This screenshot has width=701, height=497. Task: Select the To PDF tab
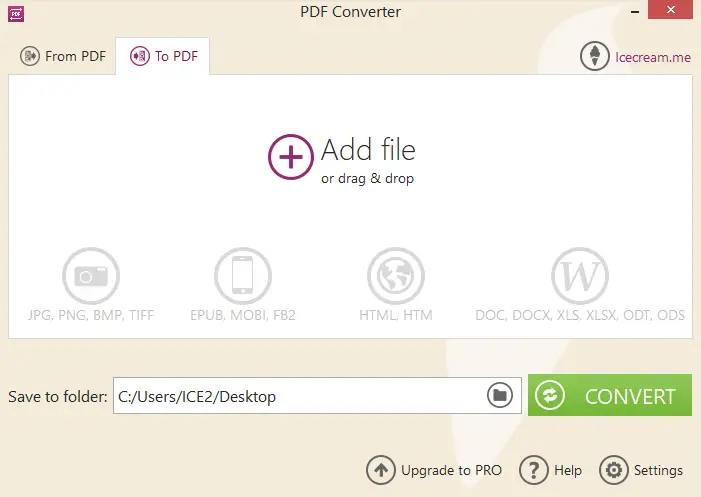(x=163, y=56)
